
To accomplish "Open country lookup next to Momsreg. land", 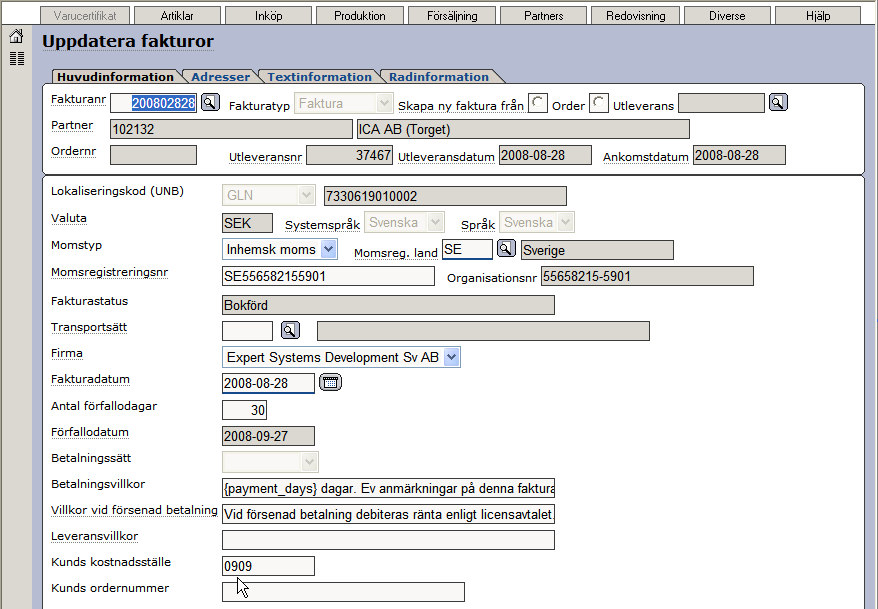I will point(506,249).
